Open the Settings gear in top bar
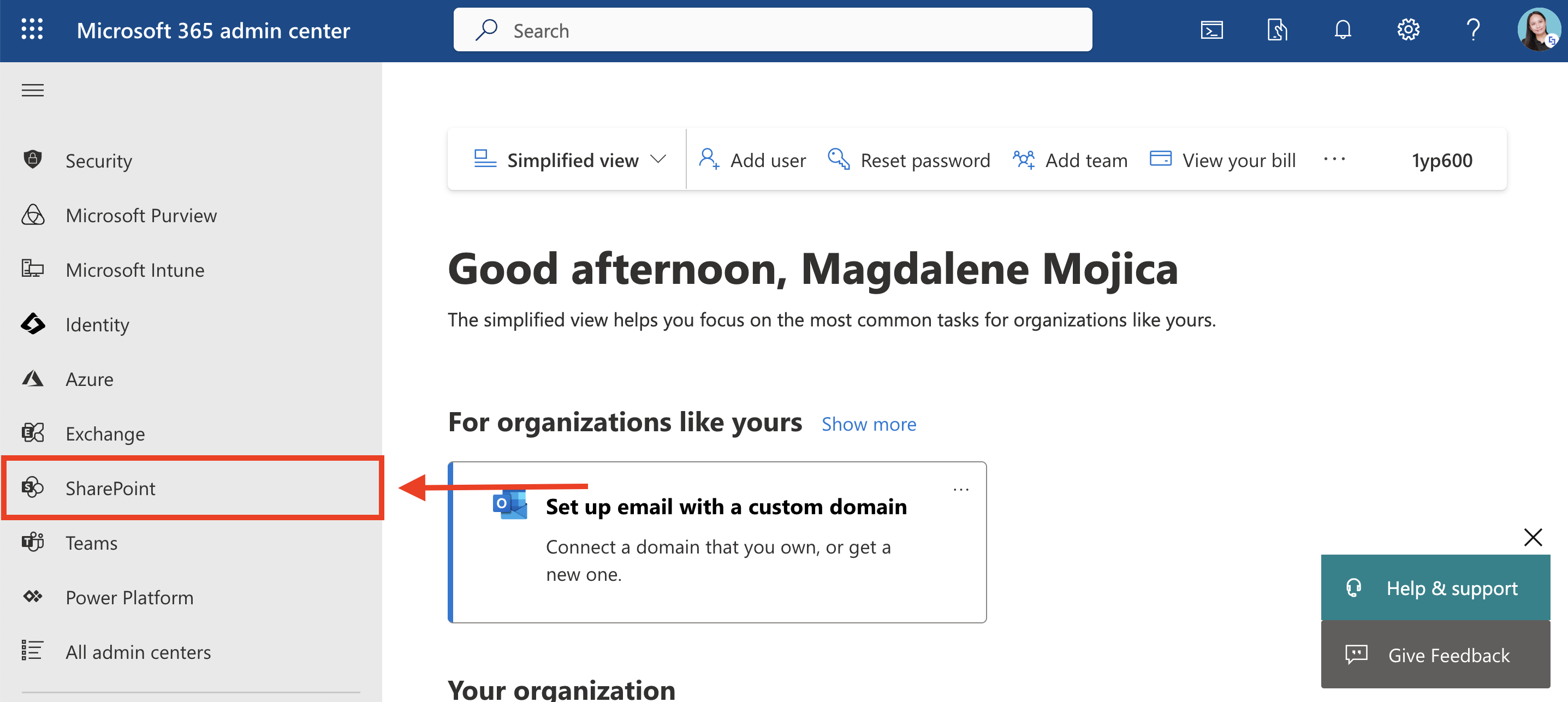Image resolution: width=1568 pixels, height=702 pixels. click(x=1408, y=29)
